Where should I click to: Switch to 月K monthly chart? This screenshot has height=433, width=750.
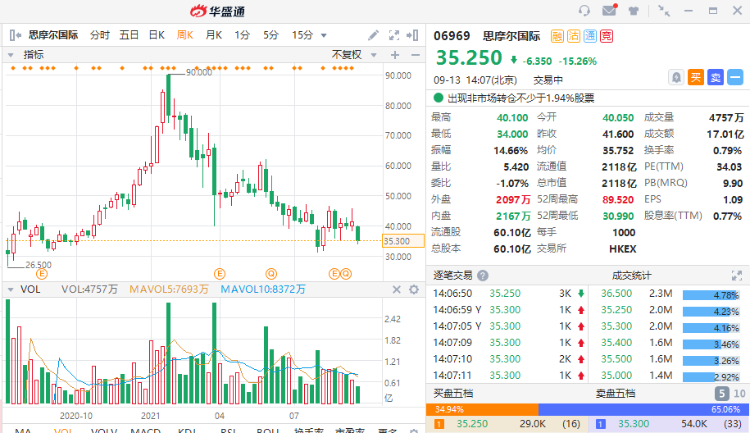tap(213, 35)
